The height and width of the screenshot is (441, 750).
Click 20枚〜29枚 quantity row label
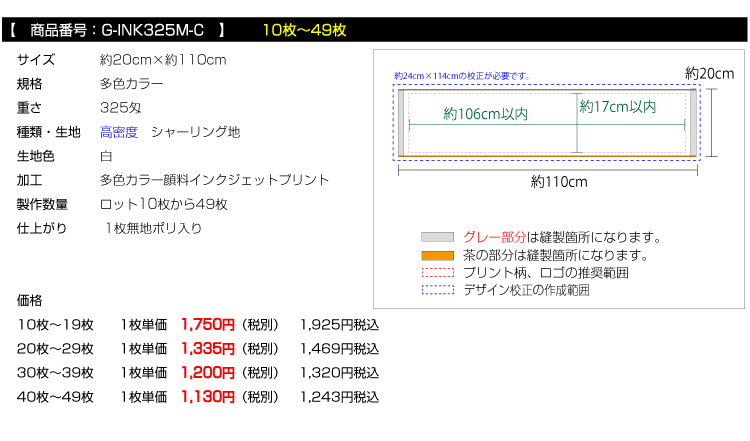coord(55,349)
